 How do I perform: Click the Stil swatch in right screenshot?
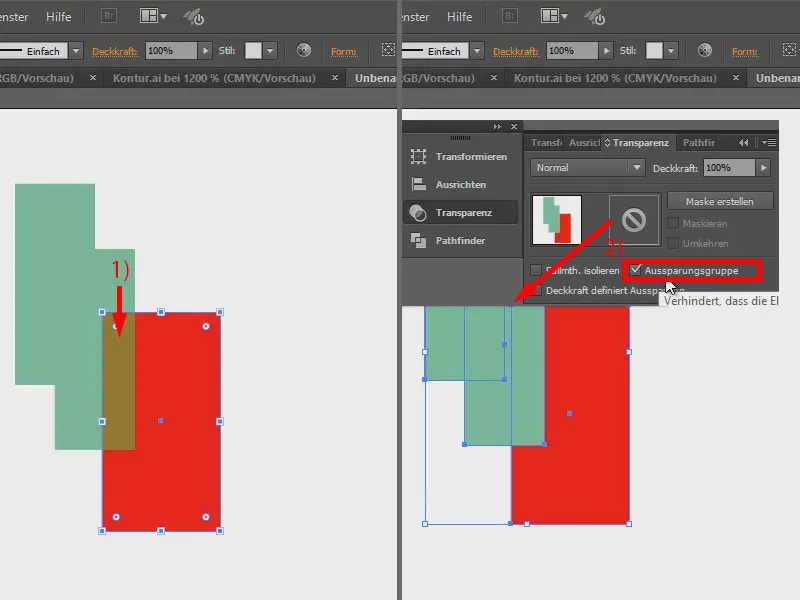click(x=655, y=51)
